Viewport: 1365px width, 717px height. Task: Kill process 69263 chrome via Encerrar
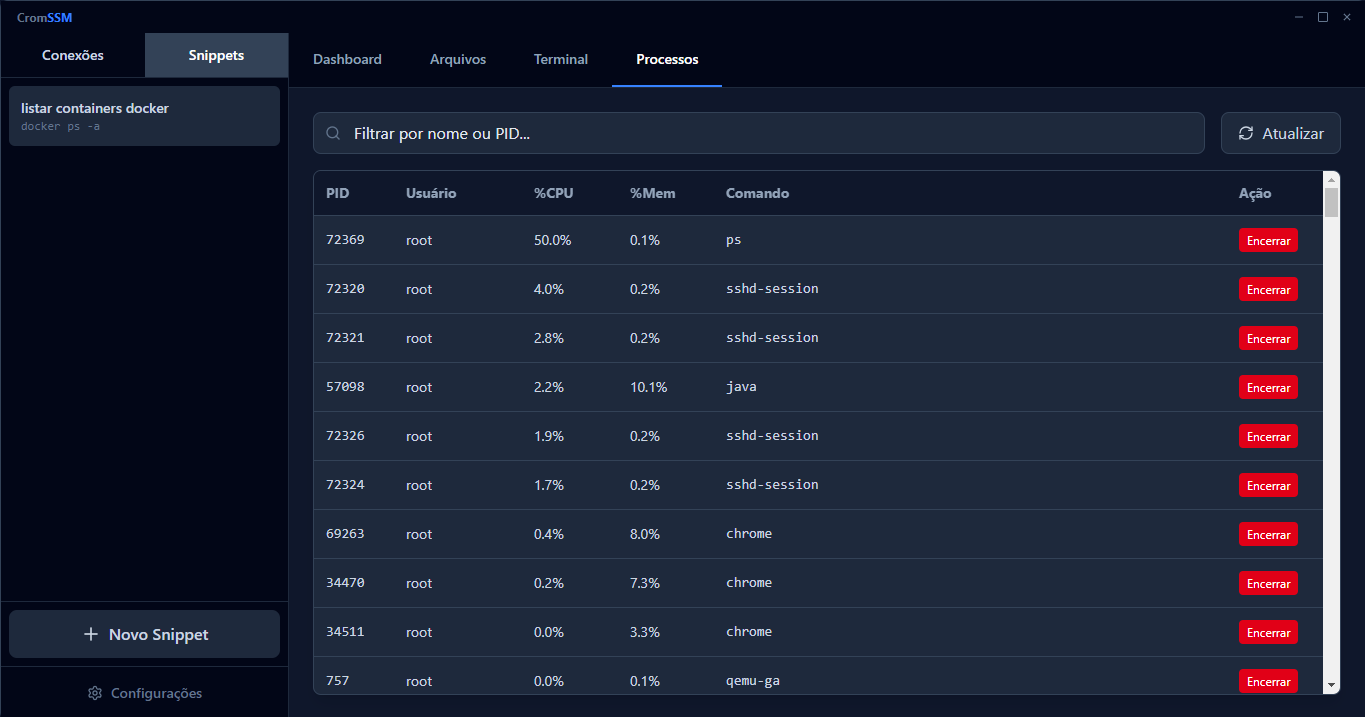1268,534
